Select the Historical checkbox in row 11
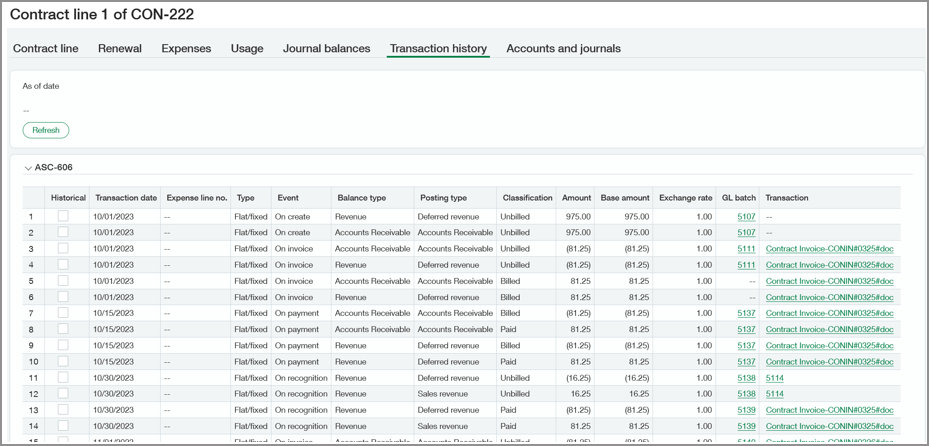 click(63, 378)
